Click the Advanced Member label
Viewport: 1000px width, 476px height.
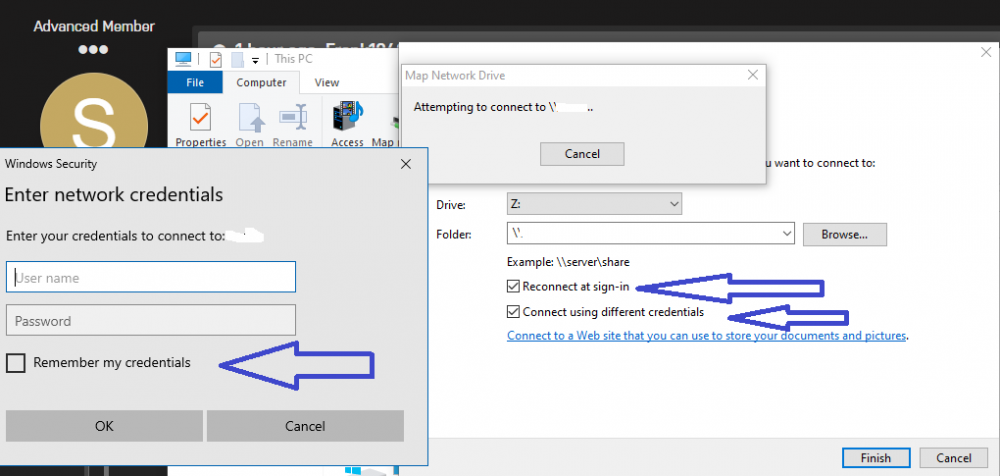click(x=94, y=27)
